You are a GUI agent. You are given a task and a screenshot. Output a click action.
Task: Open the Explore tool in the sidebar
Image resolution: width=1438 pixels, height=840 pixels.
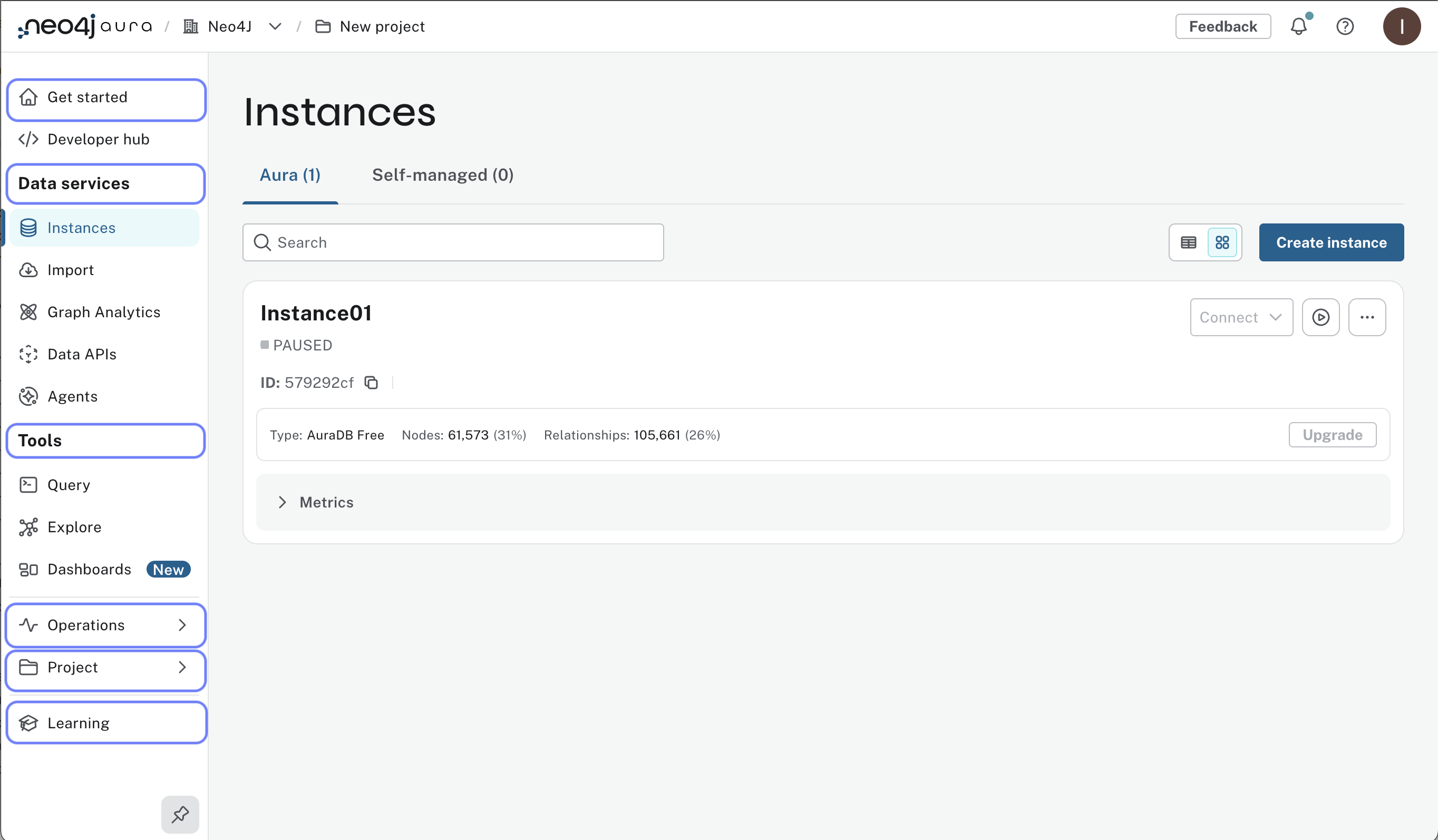(74, 526)
